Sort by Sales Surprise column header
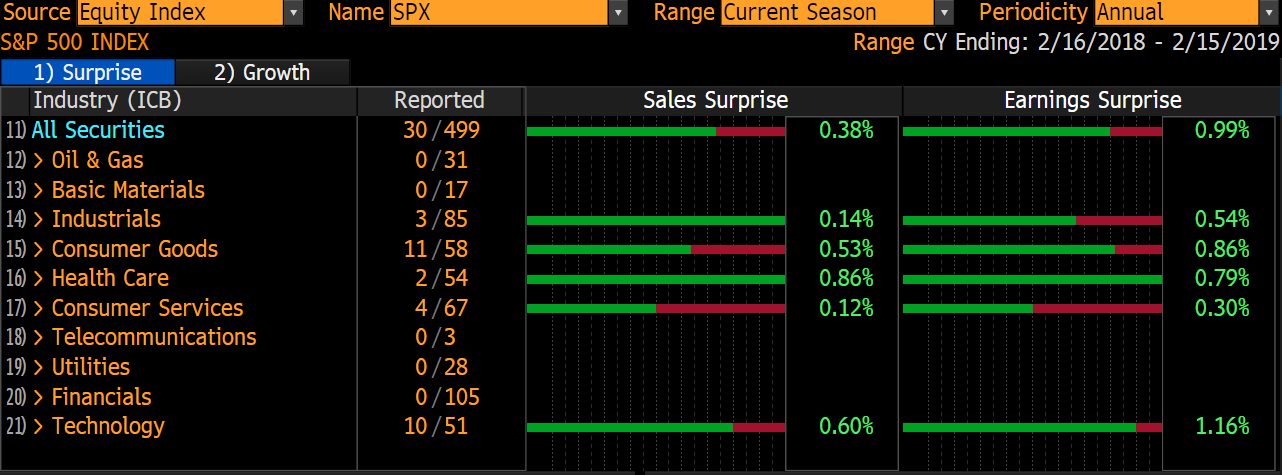1282x475 pixels. tap(715, 100)
